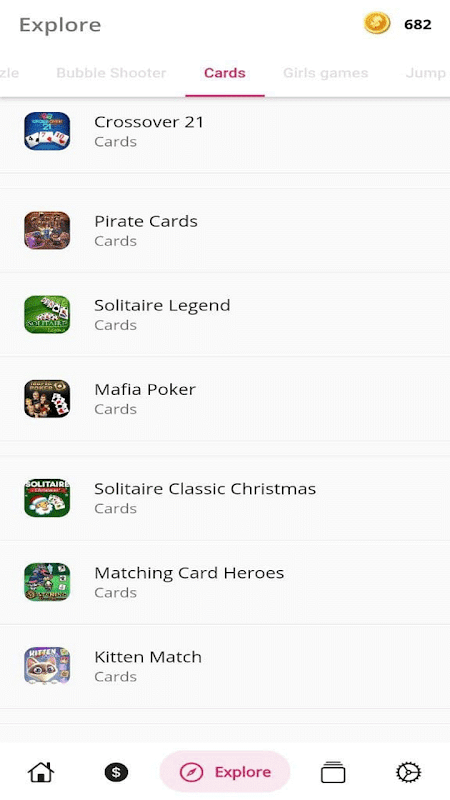Open the settings gear icon
Screen dimensions: 450x800
(408, 772)
